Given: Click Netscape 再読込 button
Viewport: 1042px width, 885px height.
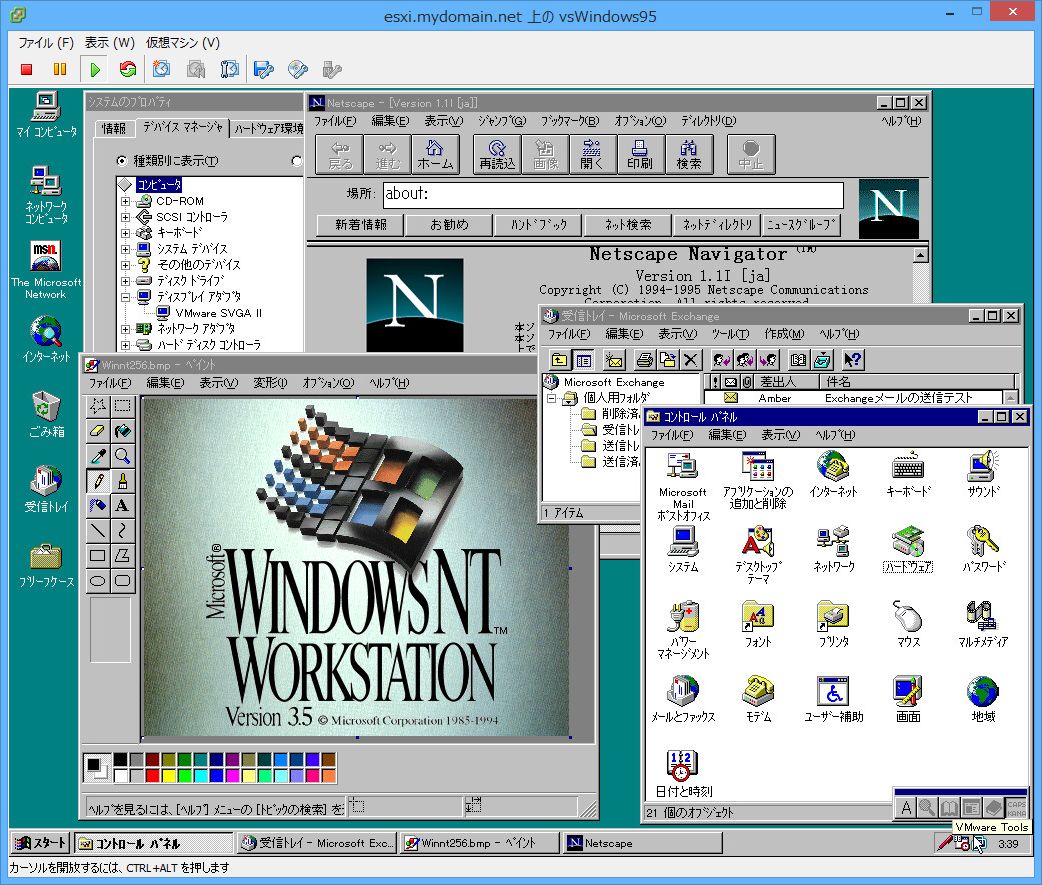Looking at the screenshot, I should tap(497, 155).
